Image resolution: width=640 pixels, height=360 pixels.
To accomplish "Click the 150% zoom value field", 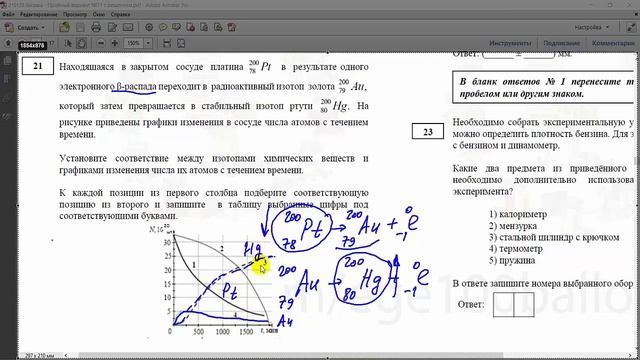I will 133,43.
